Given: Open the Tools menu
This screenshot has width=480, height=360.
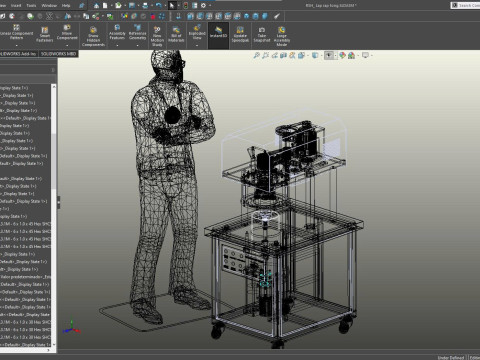Looking at the screenshot, I should tap(31, 5).
